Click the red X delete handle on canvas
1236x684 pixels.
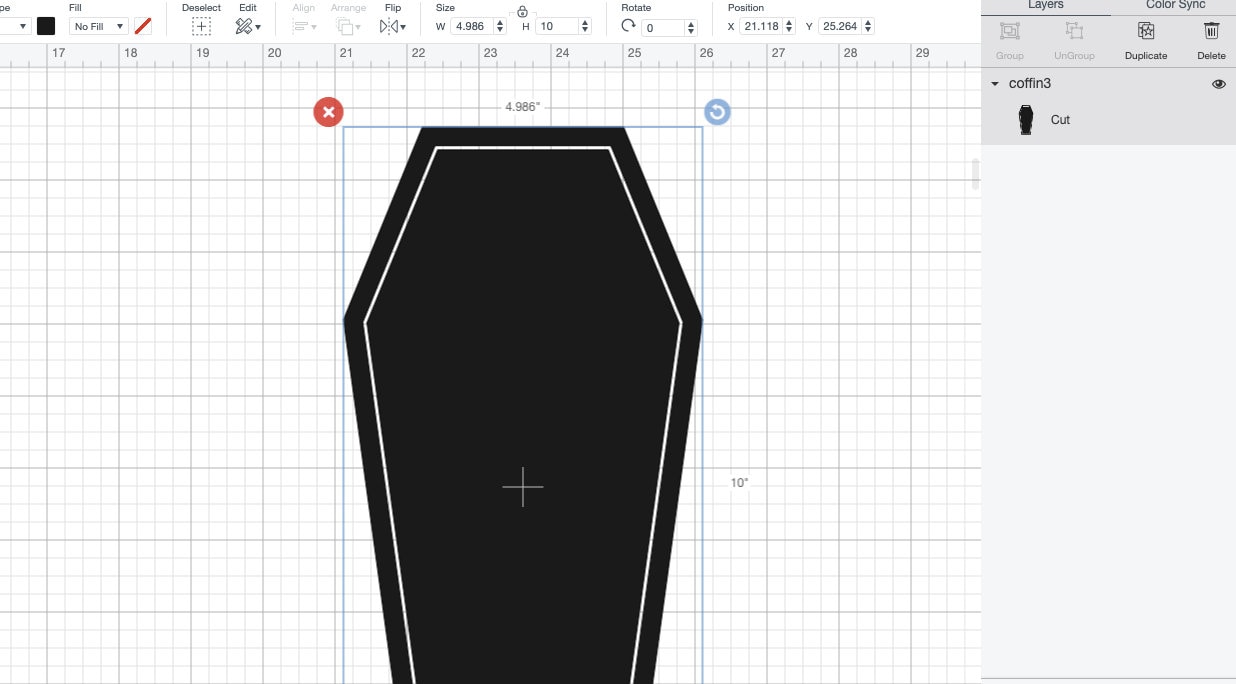328,112
